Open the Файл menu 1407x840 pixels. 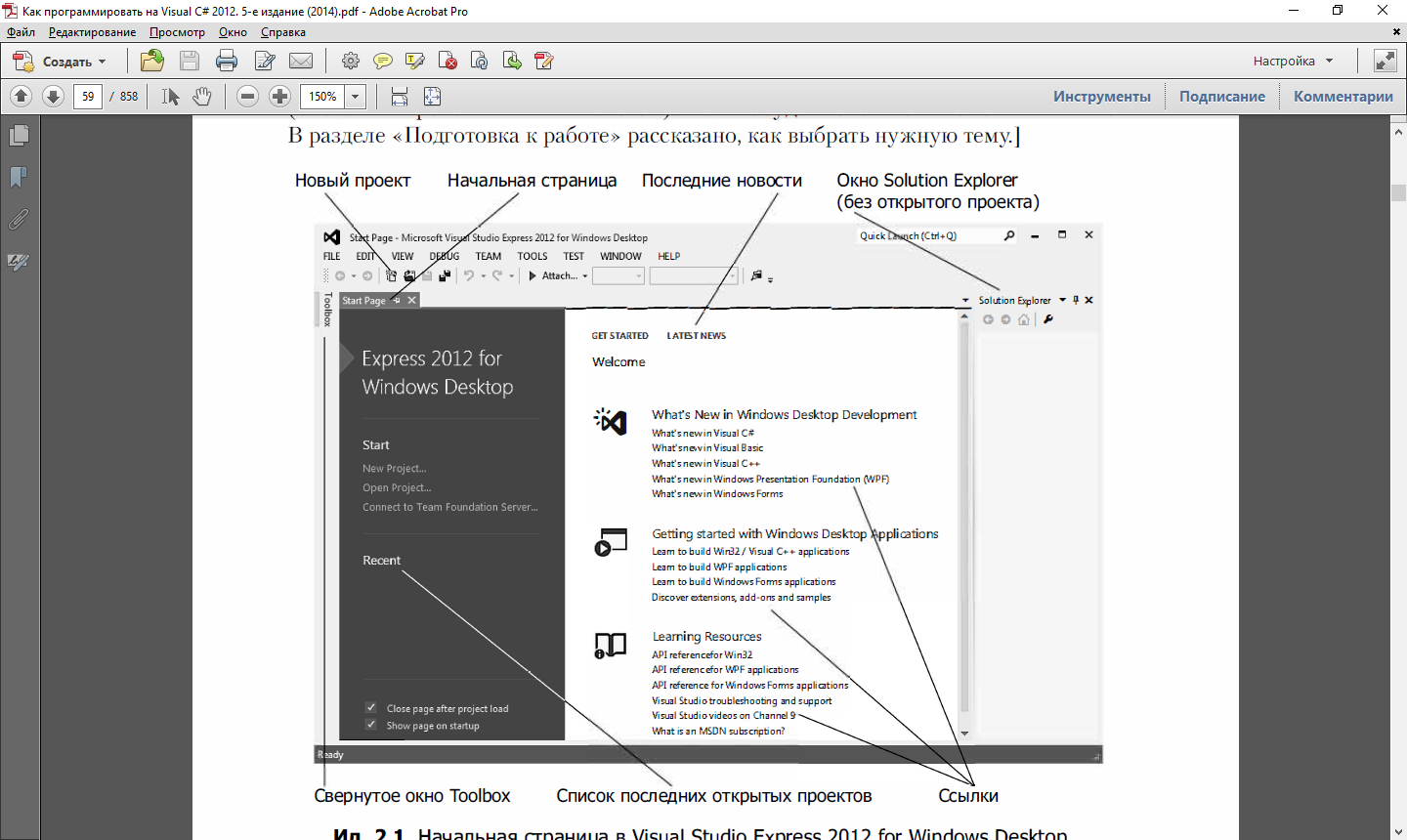pyautogui.click(x=21, y=32)
